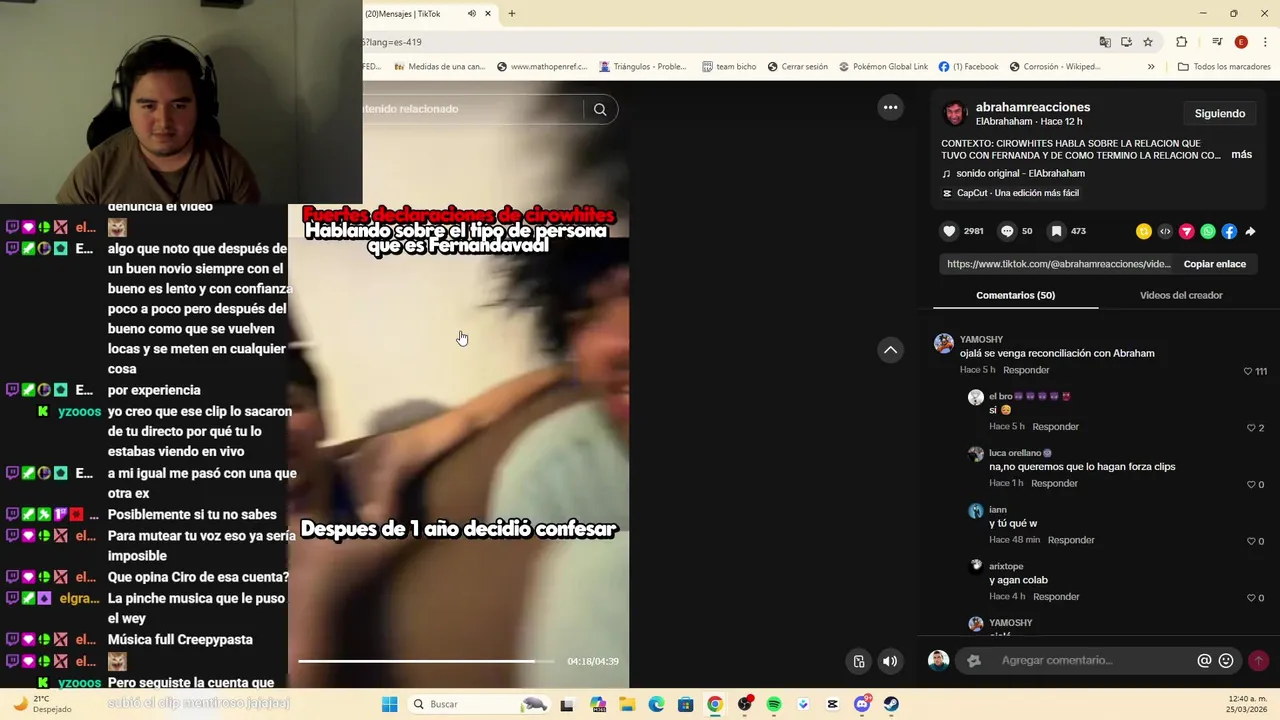This screenshot has height=720, width=1280.
Task: Open File Explorer from the taskbar
Action: [627, 705]
